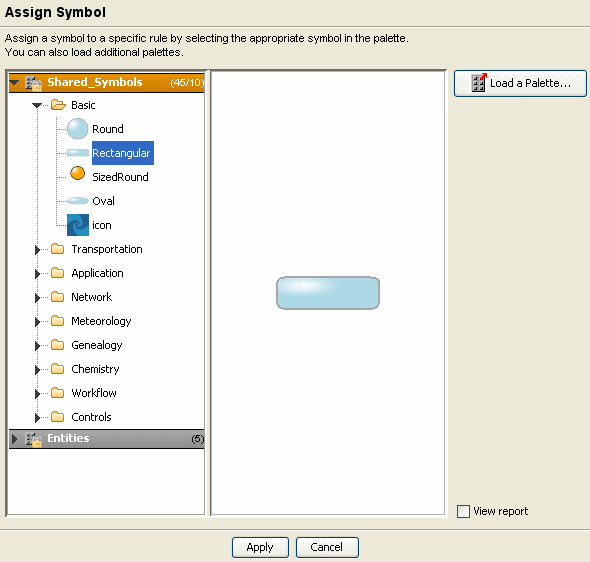
Task: Click the Cancel button
Action: coord(327,547)
